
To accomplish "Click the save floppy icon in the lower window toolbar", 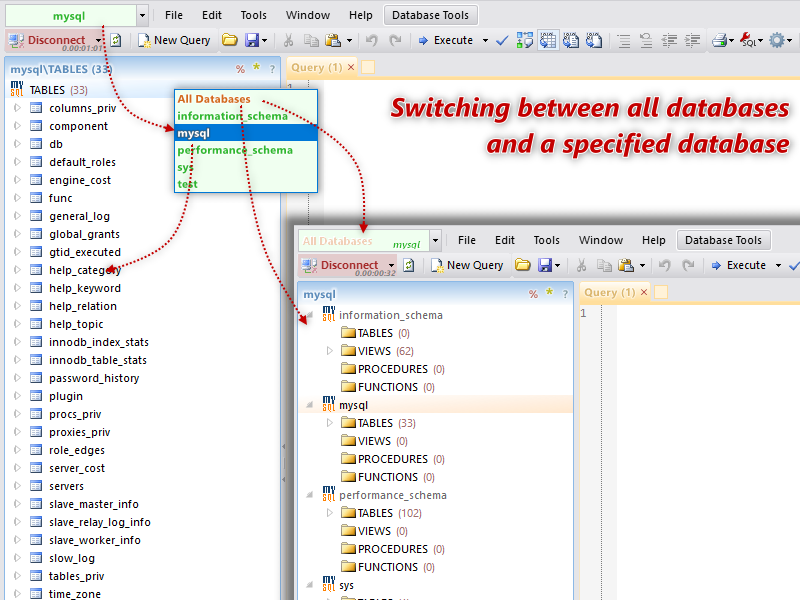I will tap(545, 265).
